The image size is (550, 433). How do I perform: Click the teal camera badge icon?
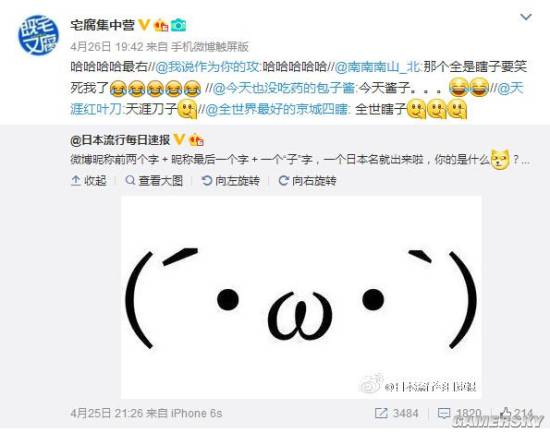pyautogui.click(x=178, y=25)
